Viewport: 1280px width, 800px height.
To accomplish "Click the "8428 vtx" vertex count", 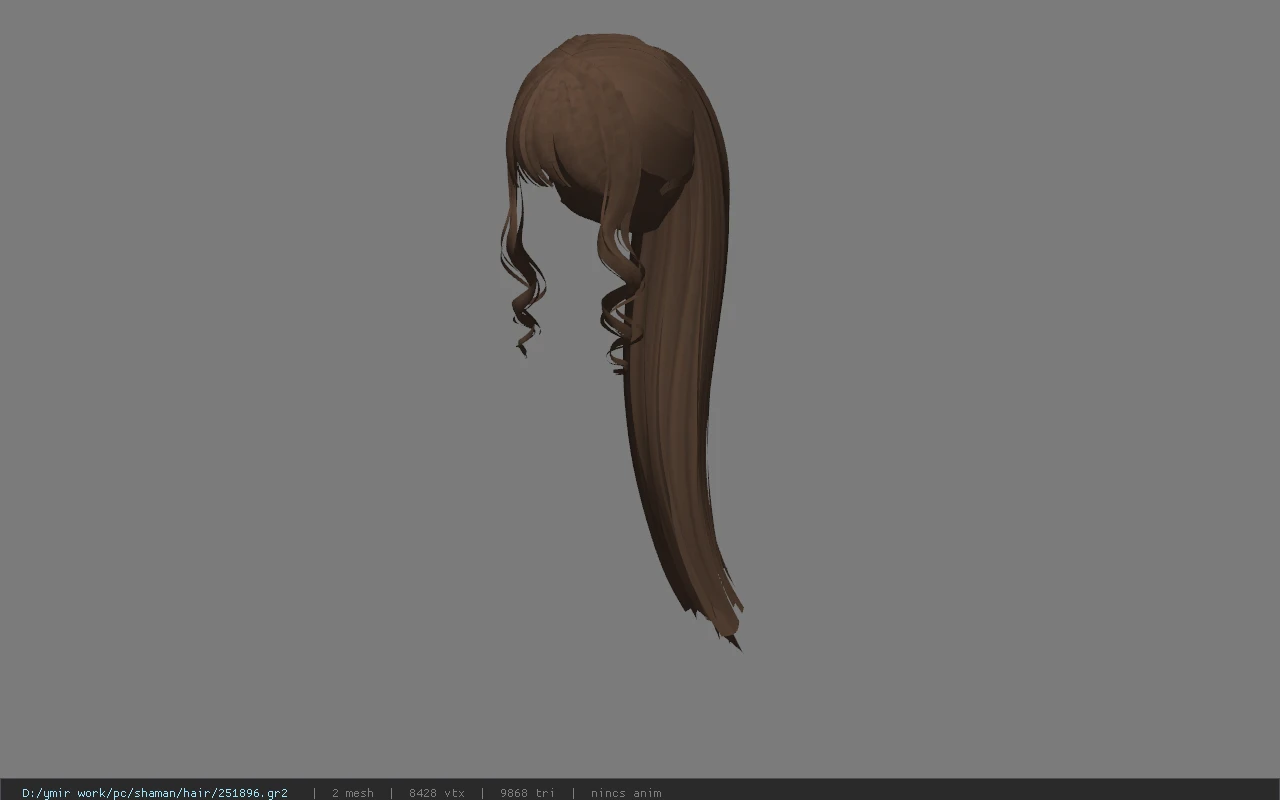I will click(437, 793).
